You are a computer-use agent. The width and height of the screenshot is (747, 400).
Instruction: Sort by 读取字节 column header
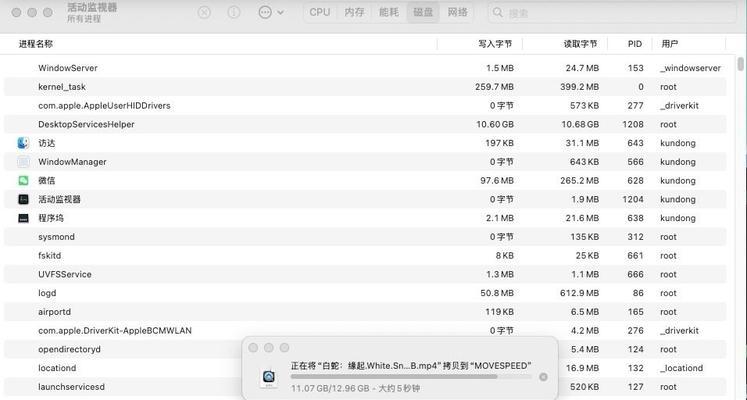[580, 44]
